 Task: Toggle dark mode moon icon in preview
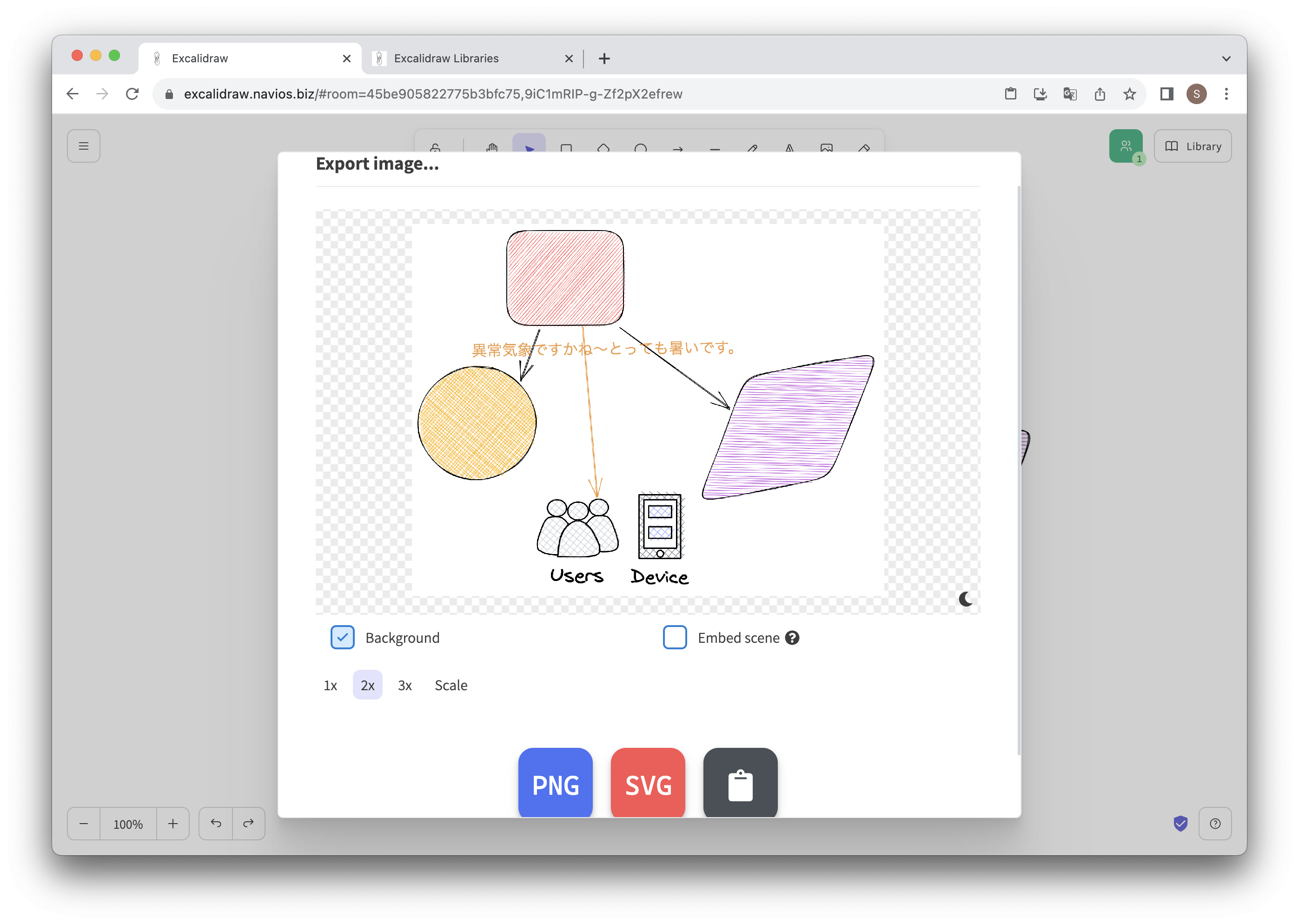click(x=966, y=599)
